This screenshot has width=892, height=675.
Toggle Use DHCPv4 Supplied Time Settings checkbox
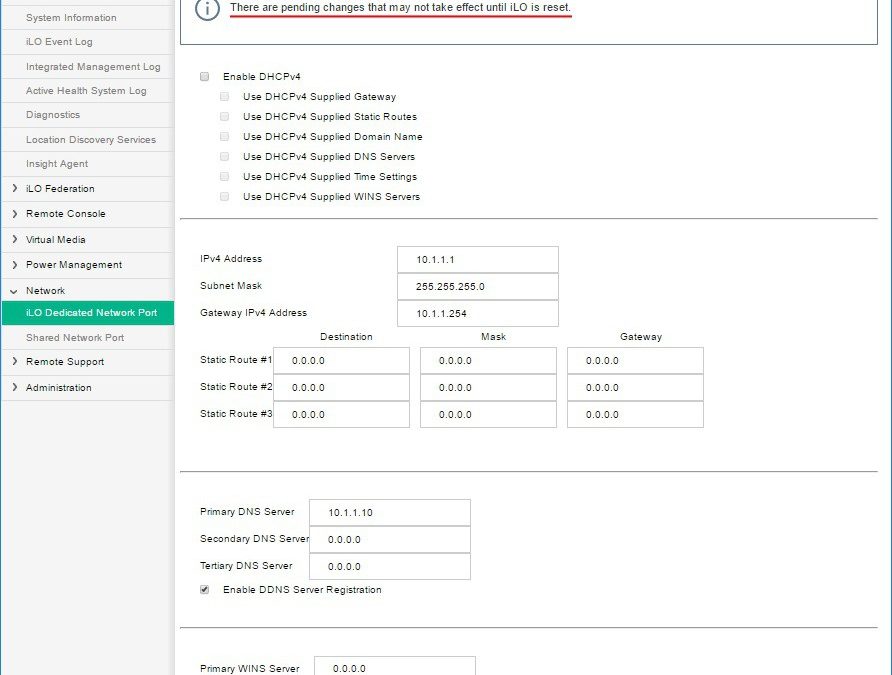[x=224, y=176]
